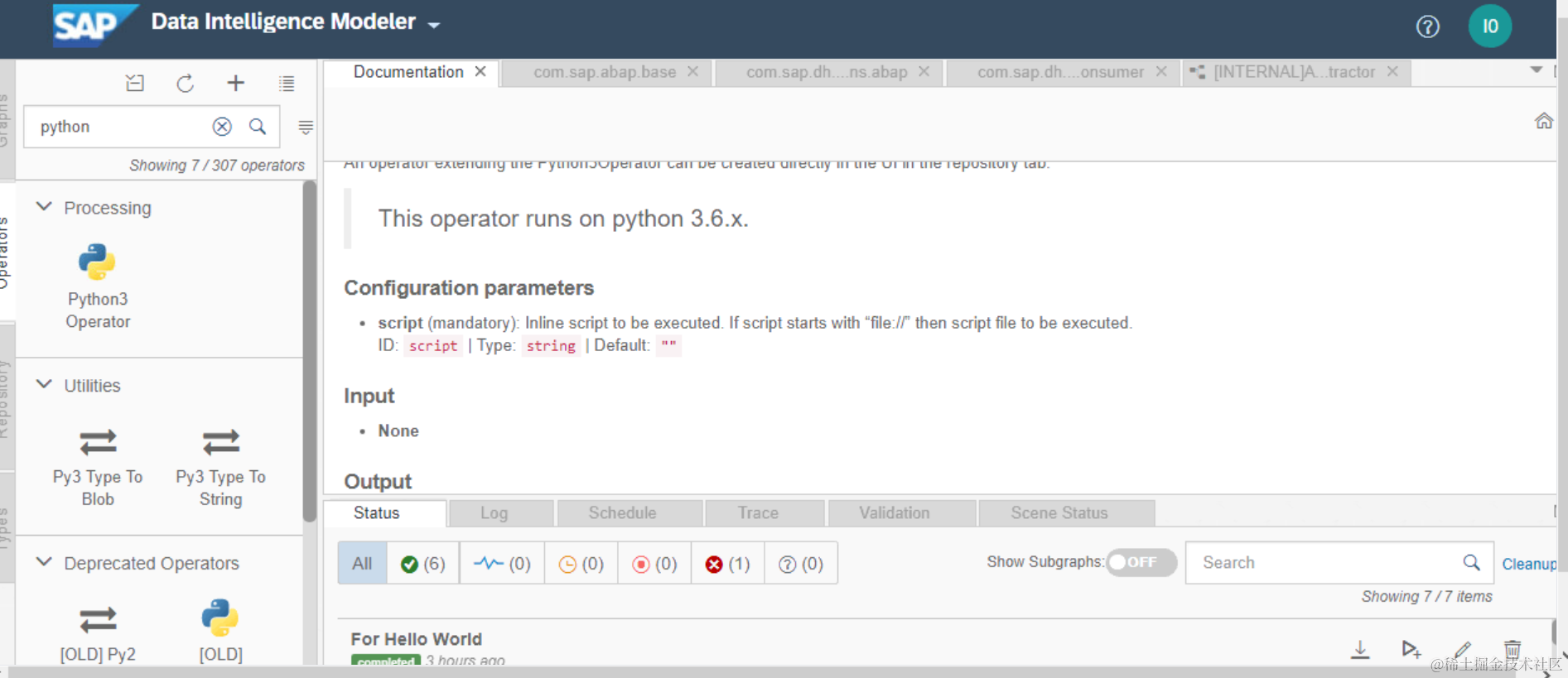Click the save-panel icon left of refresh

(135, 83)
